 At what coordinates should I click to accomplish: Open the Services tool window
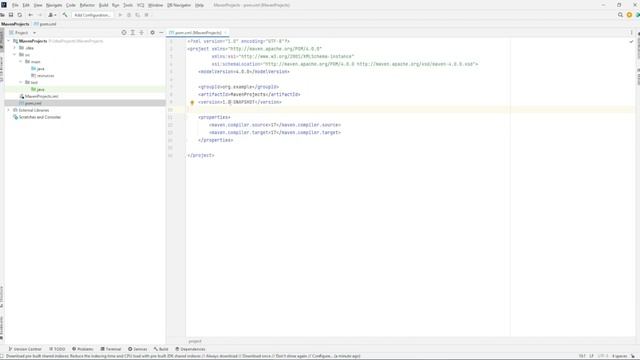point(138,349)
